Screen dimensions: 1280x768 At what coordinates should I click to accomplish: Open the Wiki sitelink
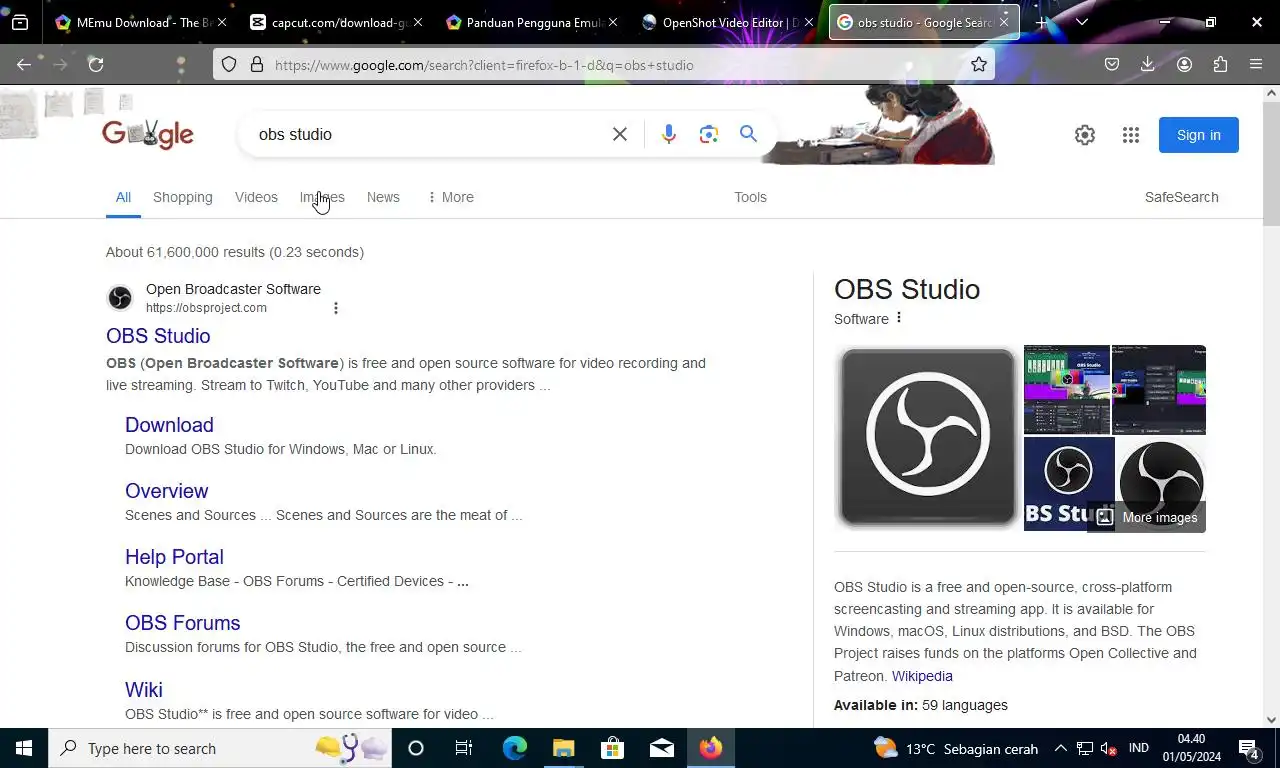144,690
